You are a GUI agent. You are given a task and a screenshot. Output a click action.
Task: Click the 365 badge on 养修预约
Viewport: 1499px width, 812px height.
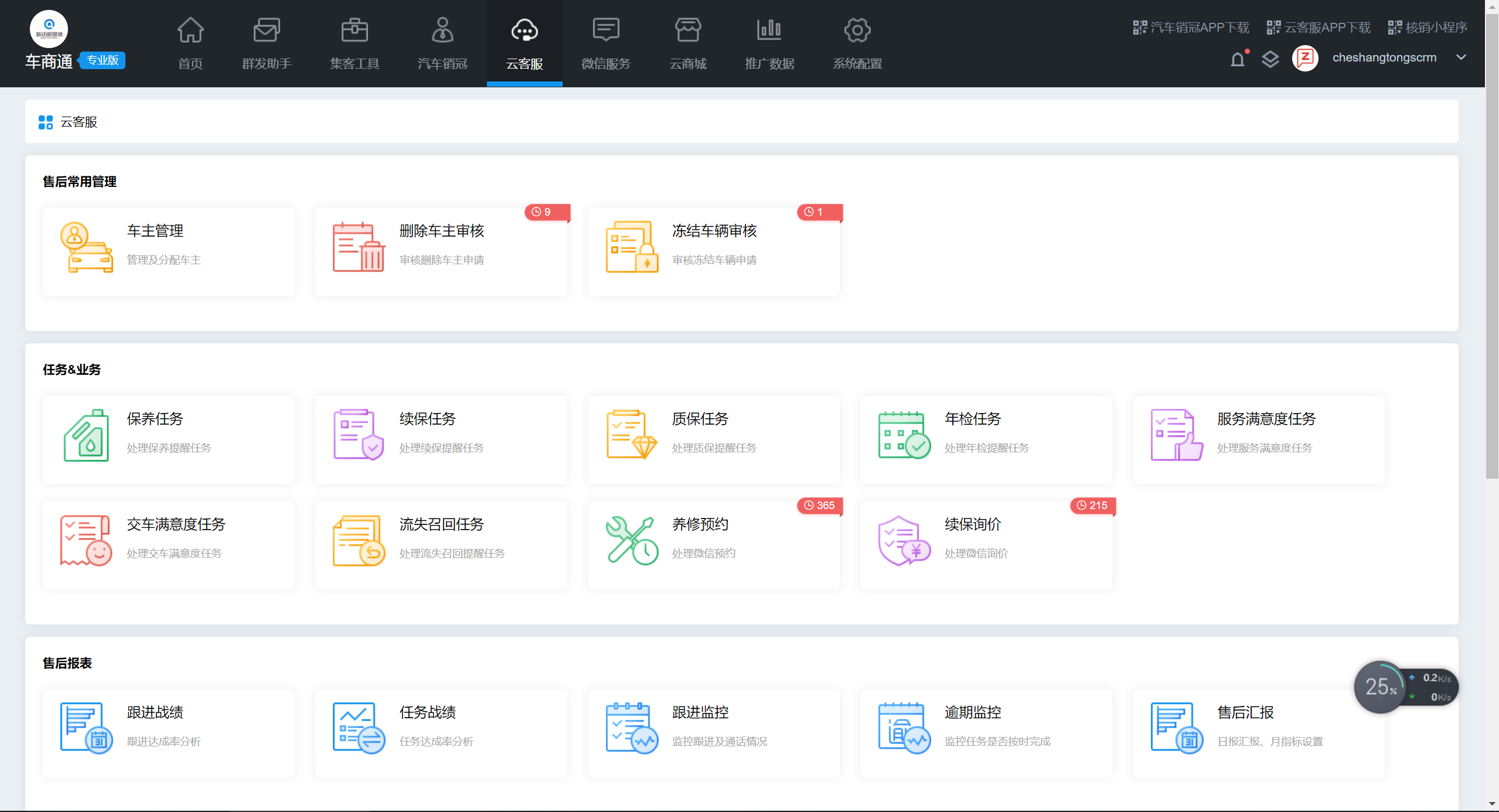tap(819, 506)
